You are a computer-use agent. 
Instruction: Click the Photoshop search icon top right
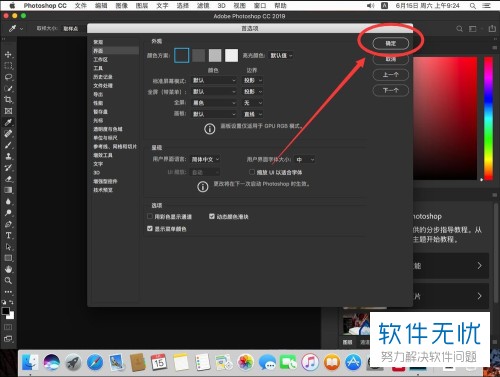click(460, 29)
